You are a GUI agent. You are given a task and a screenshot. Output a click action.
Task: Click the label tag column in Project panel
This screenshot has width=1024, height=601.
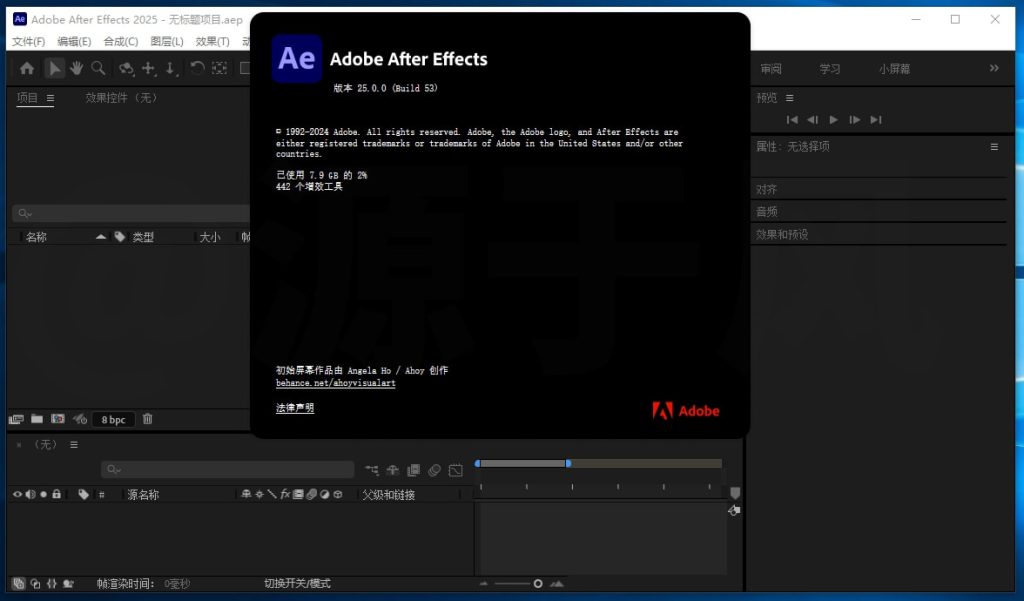pyautogui.click(x=120, y=236)
